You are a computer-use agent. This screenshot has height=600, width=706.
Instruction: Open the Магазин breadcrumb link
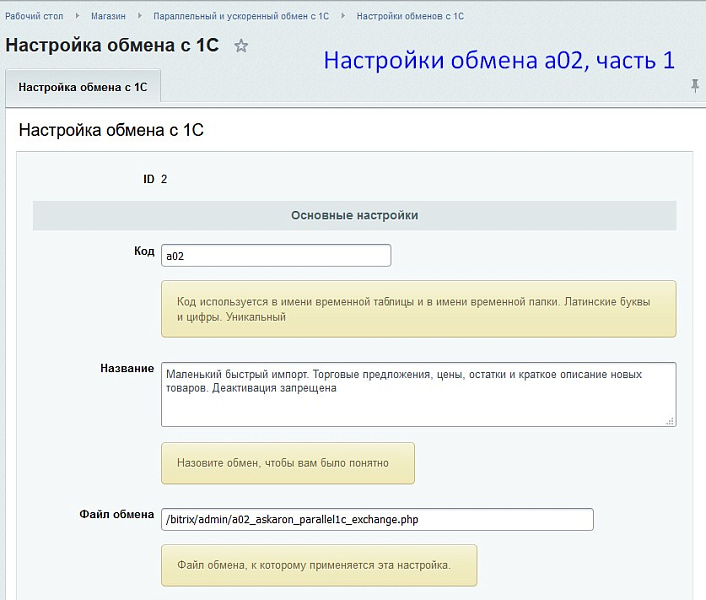click(x=108, y=17)
